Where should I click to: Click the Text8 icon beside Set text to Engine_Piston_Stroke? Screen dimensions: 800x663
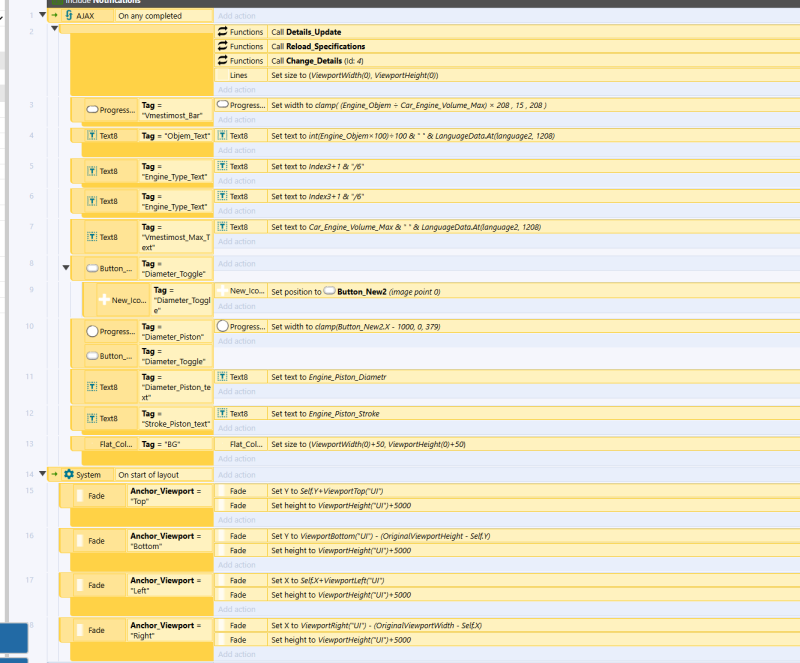222,413
